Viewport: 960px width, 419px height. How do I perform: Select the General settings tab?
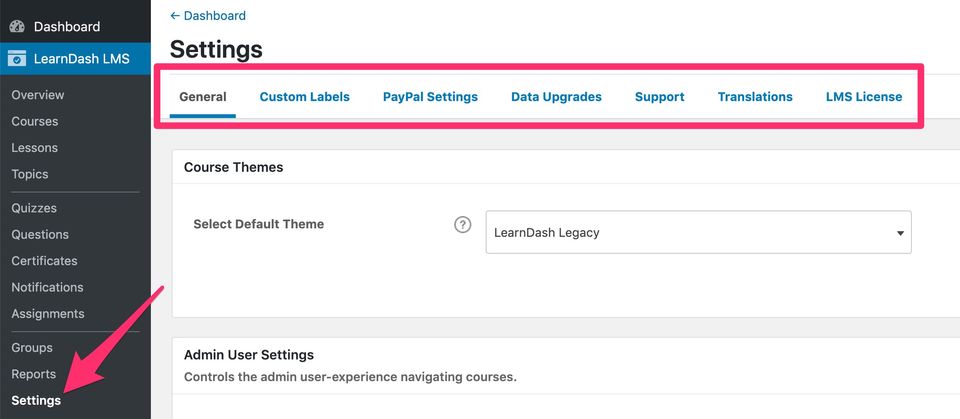pyautogui.click(x=203, y=97)
